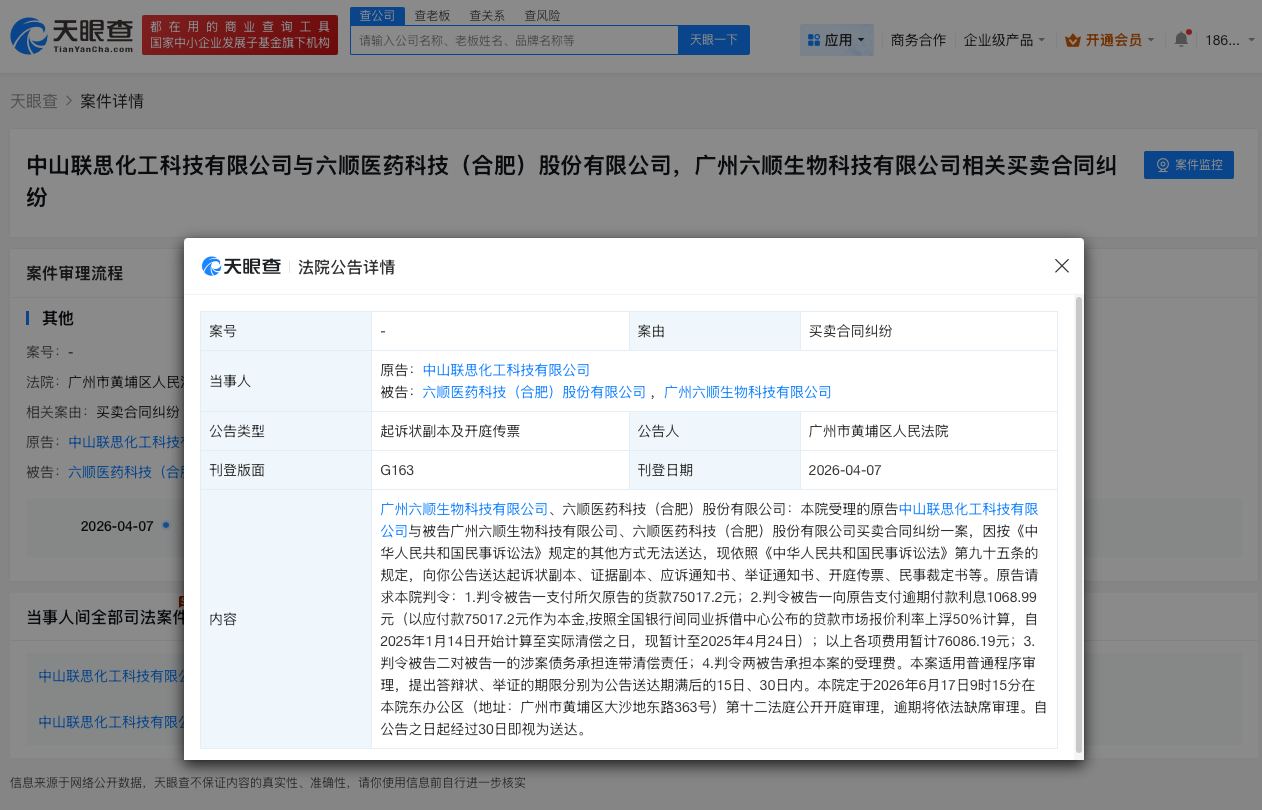Switch to the 查关系 tab
Viewport: 1262px width, 810px height.
coord(487,15)
